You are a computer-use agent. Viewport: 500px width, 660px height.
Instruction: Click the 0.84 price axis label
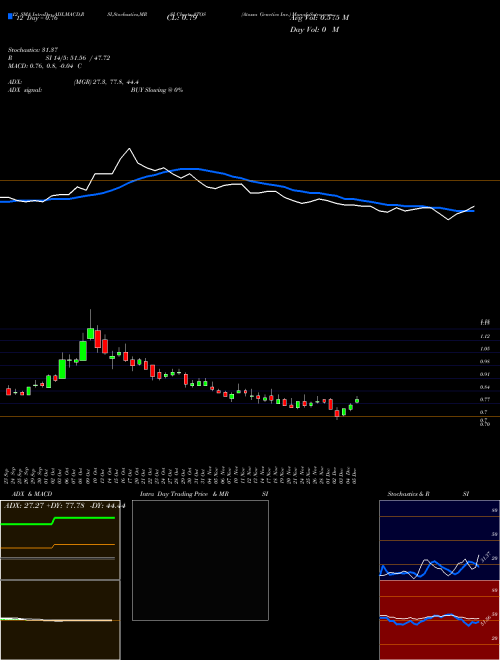pyautogui.click(x=485, y=387)
